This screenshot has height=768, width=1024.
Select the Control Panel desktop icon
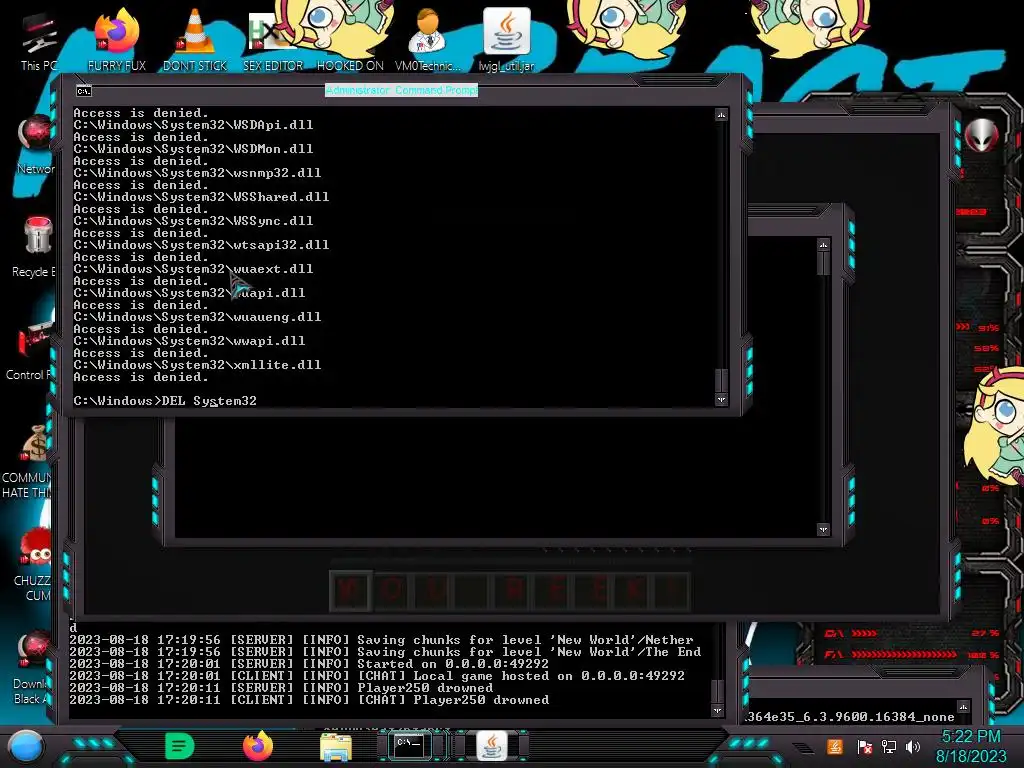(x=31, y=350)
